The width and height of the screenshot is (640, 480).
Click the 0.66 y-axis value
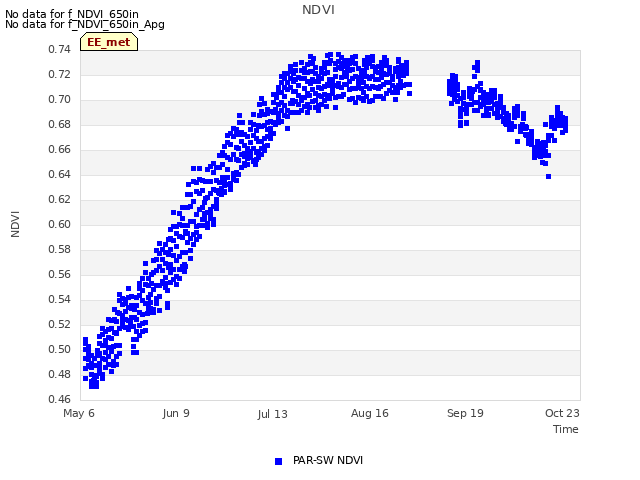click(x=60, y=149)
